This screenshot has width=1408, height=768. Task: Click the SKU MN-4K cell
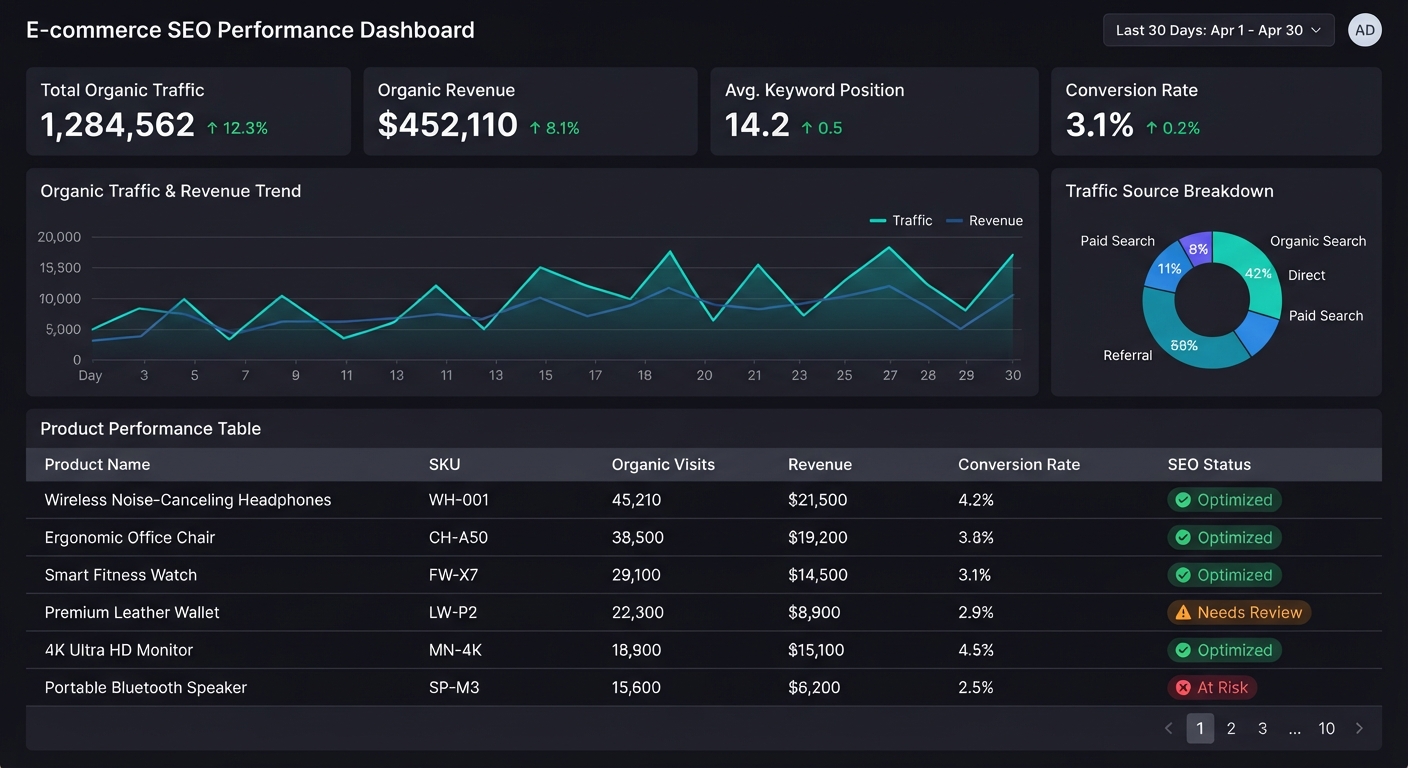(x=456, y=650)
